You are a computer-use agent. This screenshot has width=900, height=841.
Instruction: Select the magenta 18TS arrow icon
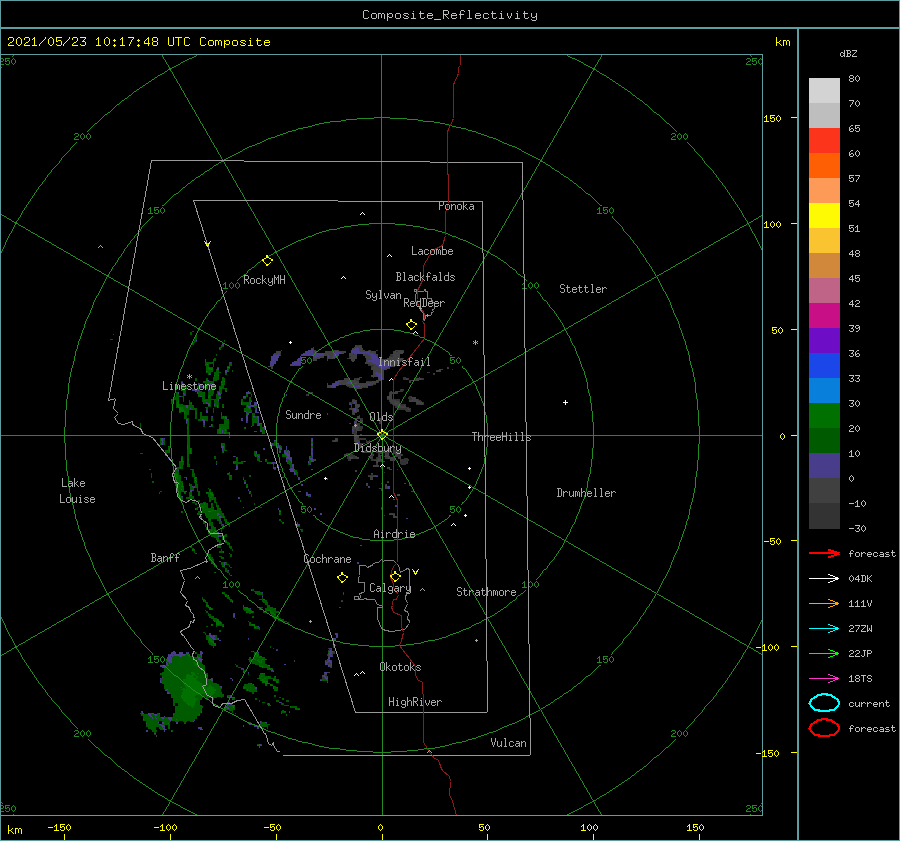pyautogui.click(x=824, y=679)
